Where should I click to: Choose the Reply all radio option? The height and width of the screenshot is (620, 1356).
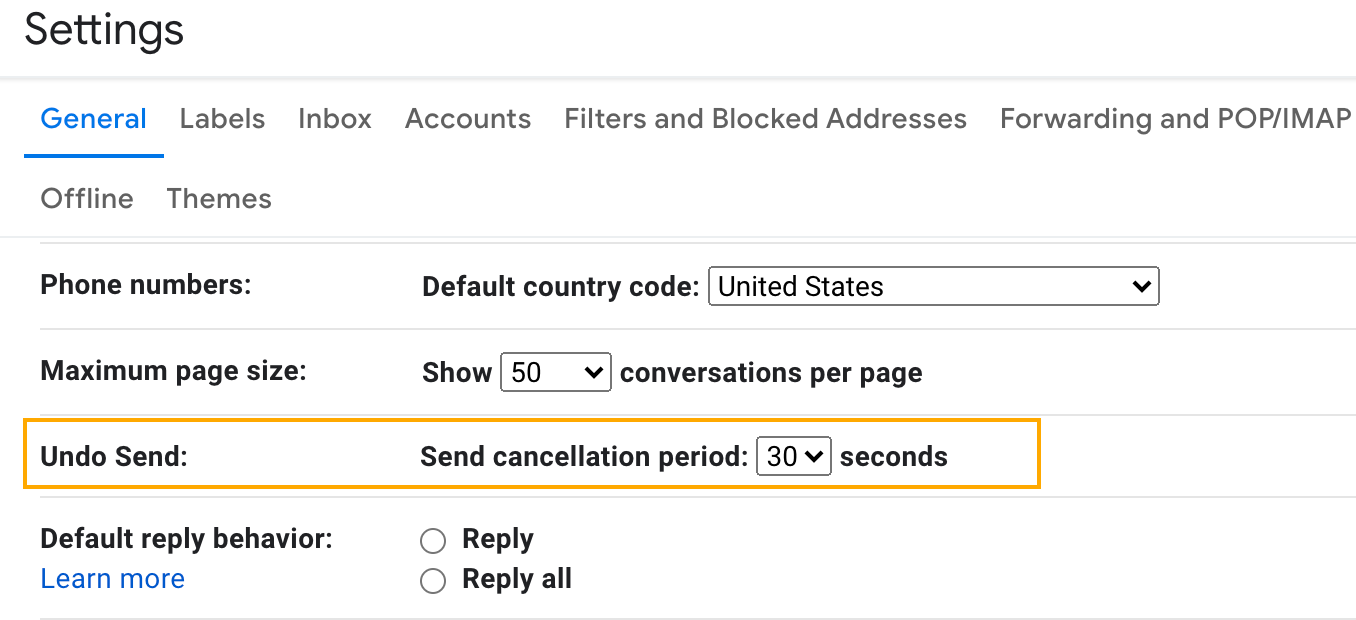(433, 581)
